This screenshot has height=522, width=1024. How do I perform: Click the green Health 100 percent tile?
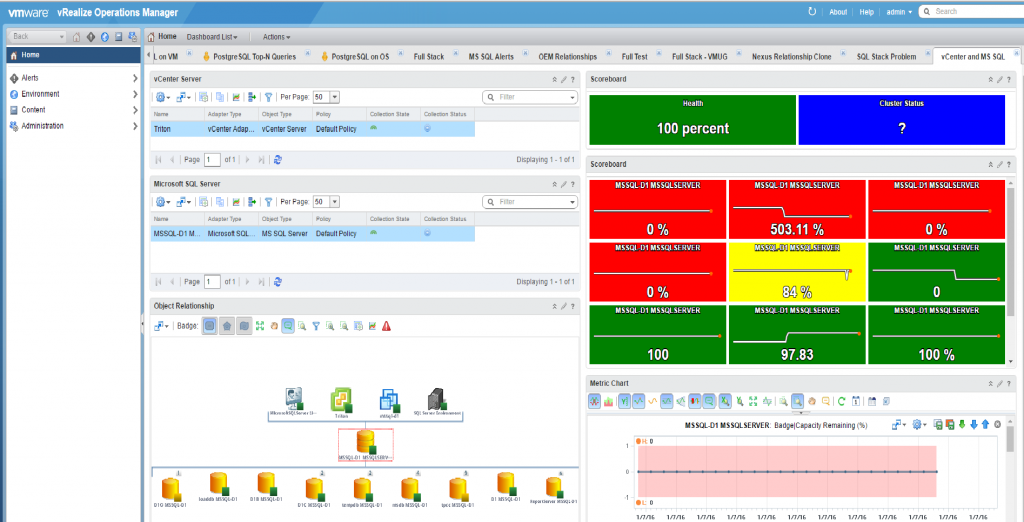point(692,120)
